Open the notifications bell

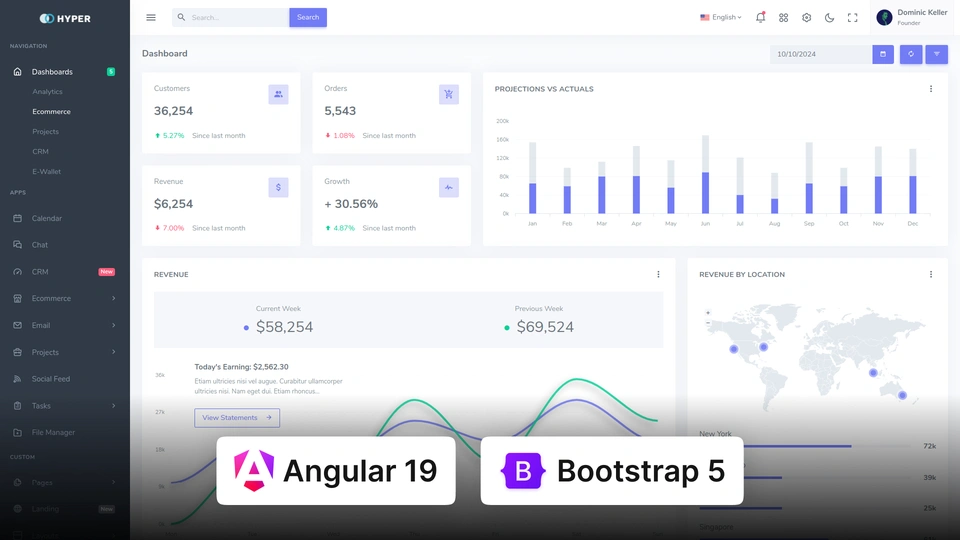pos(760,17)
